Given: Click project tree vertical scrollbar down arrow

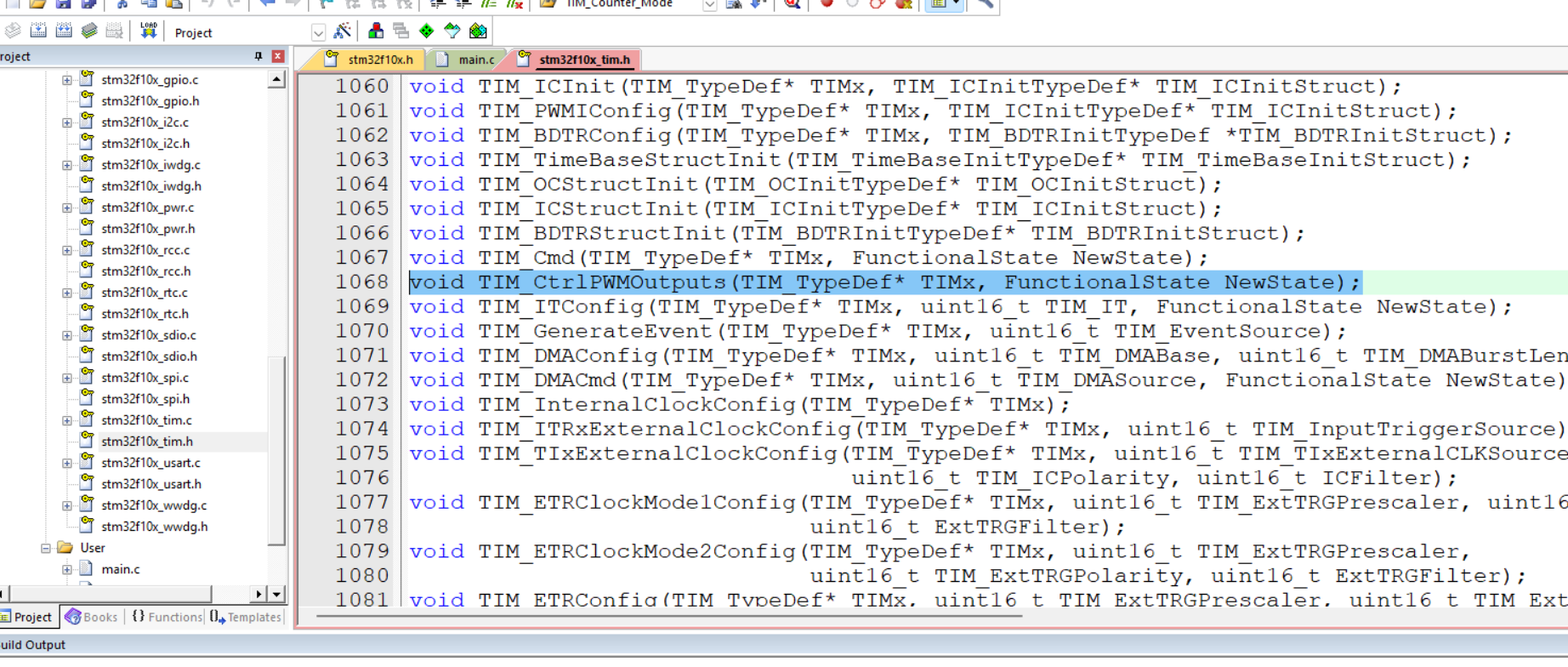Looking at the screenshot, I should 276,594.
